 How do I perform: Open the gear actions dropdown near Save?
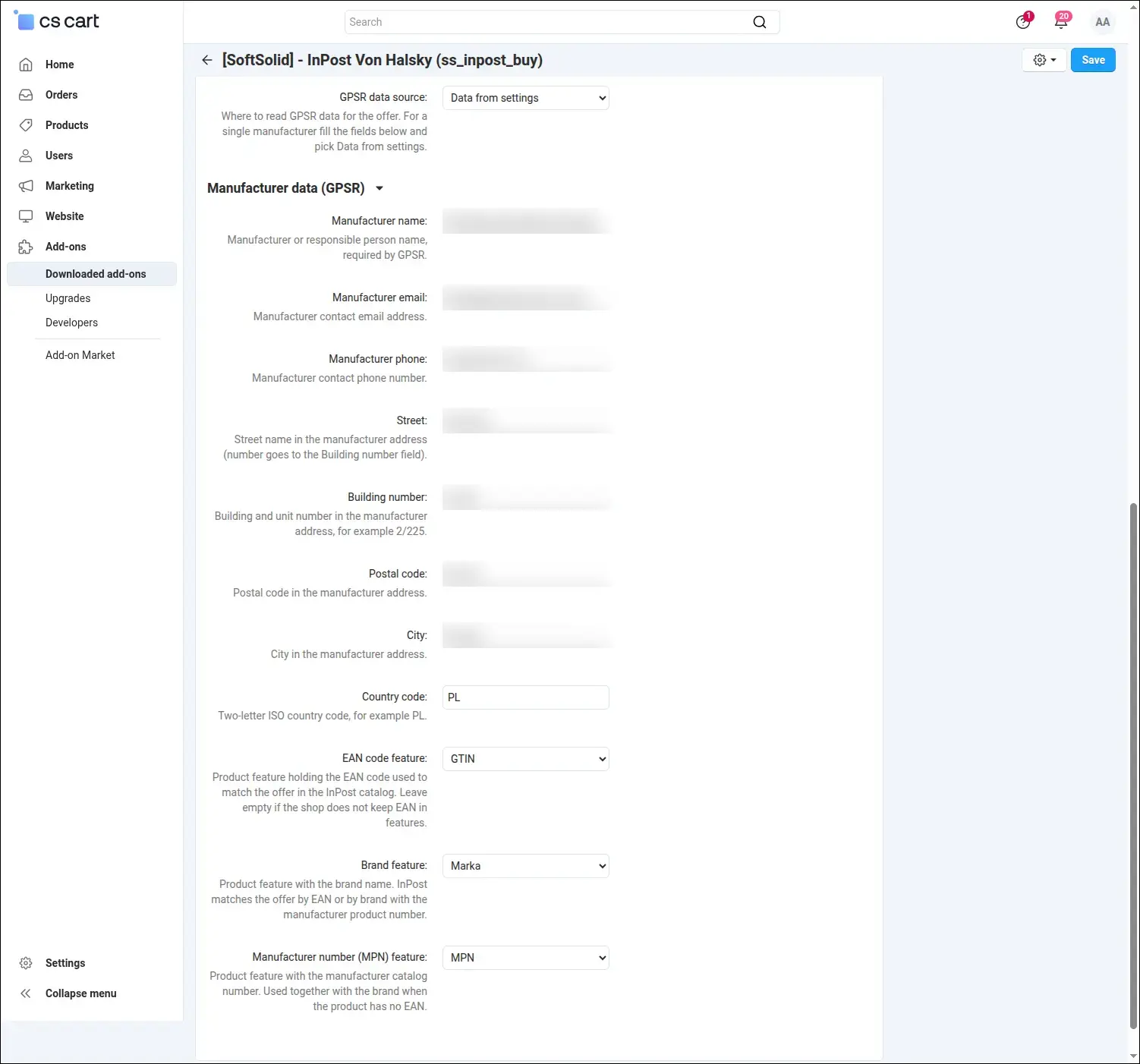click(1044, 60)
